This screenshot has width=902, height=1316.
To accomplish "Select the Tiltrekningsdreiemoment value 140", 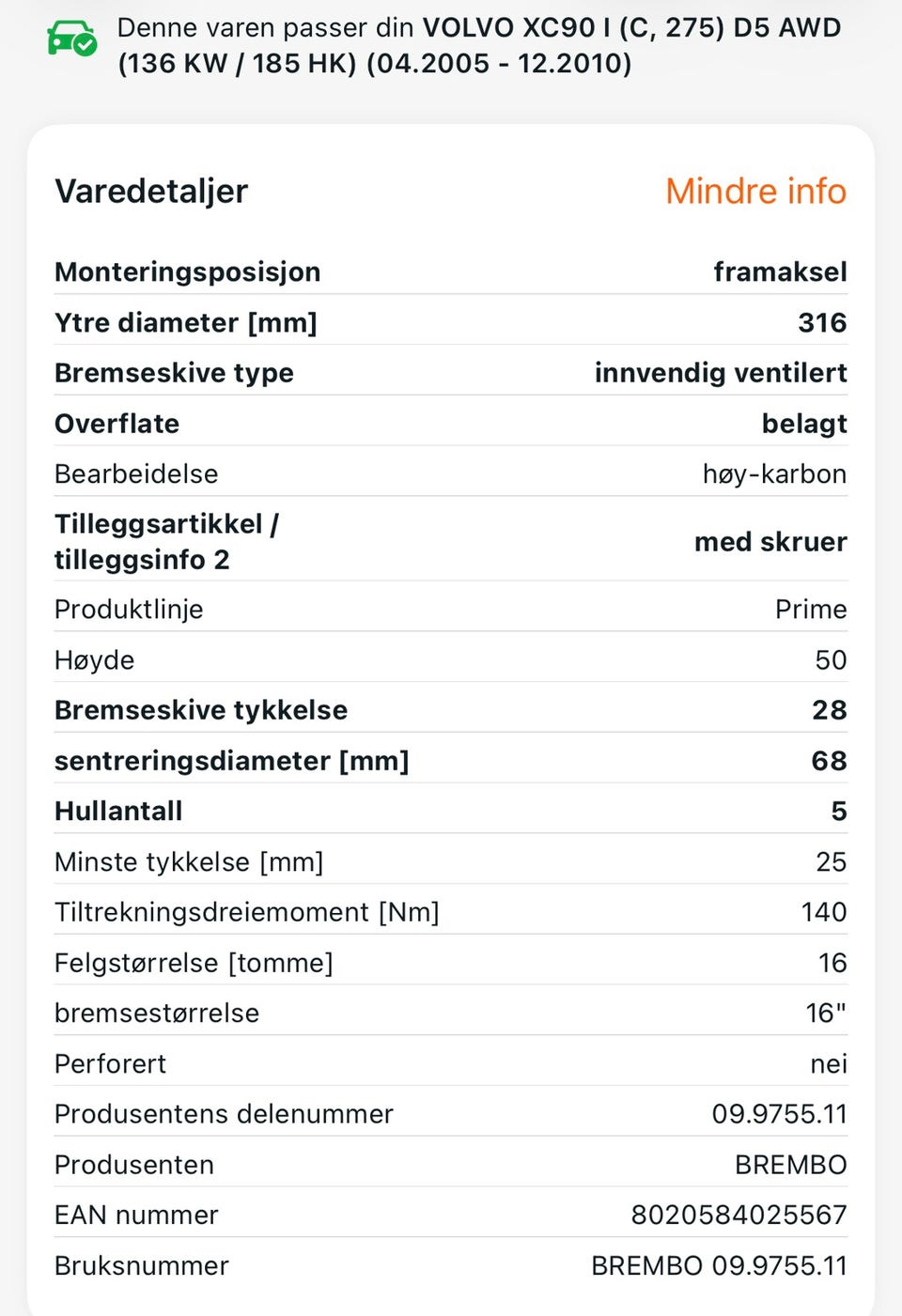I will 824,912.
